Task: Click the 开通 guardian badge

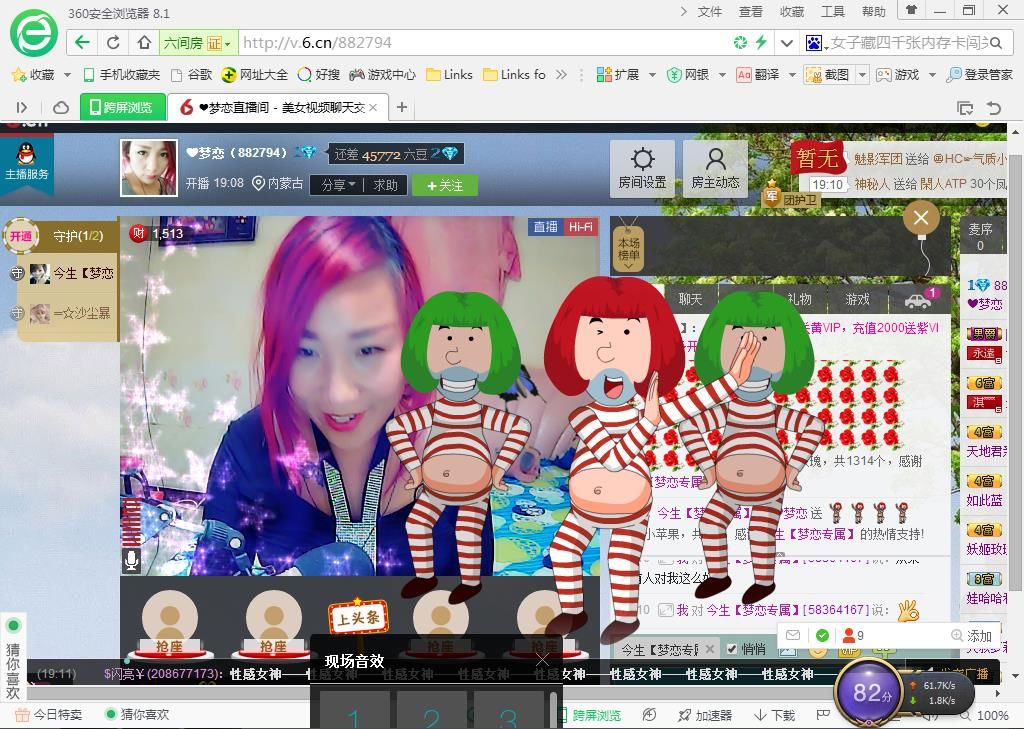Action: [21, 236]
